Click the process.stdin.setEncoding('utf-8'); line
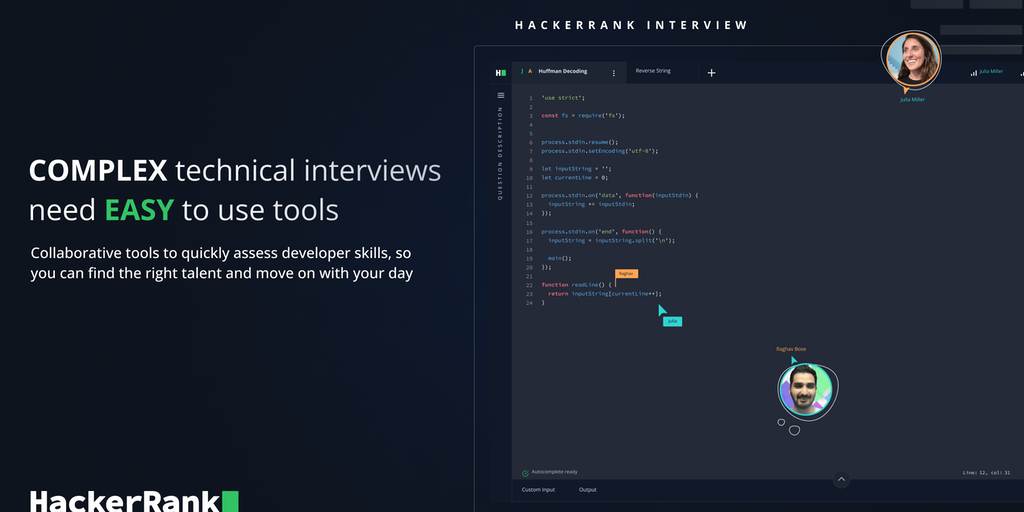Viewport: 1024px width, 512px height. tap(600, 151)
